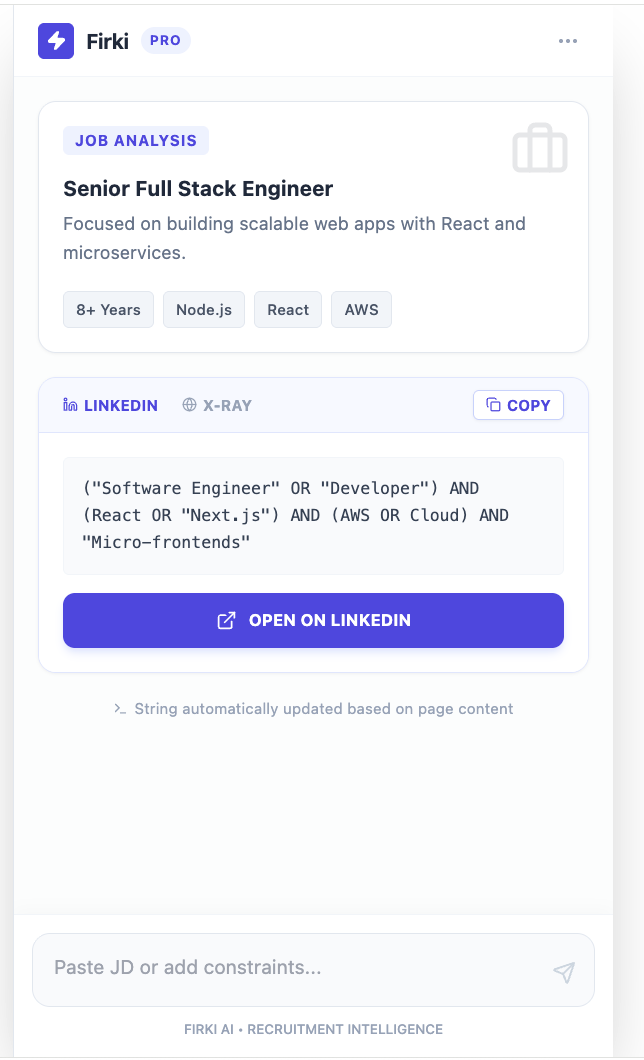Screen dimensions: 644x1060
Task: Click the Firki lightning bolt logo
Action: click(x=56, y=41)
